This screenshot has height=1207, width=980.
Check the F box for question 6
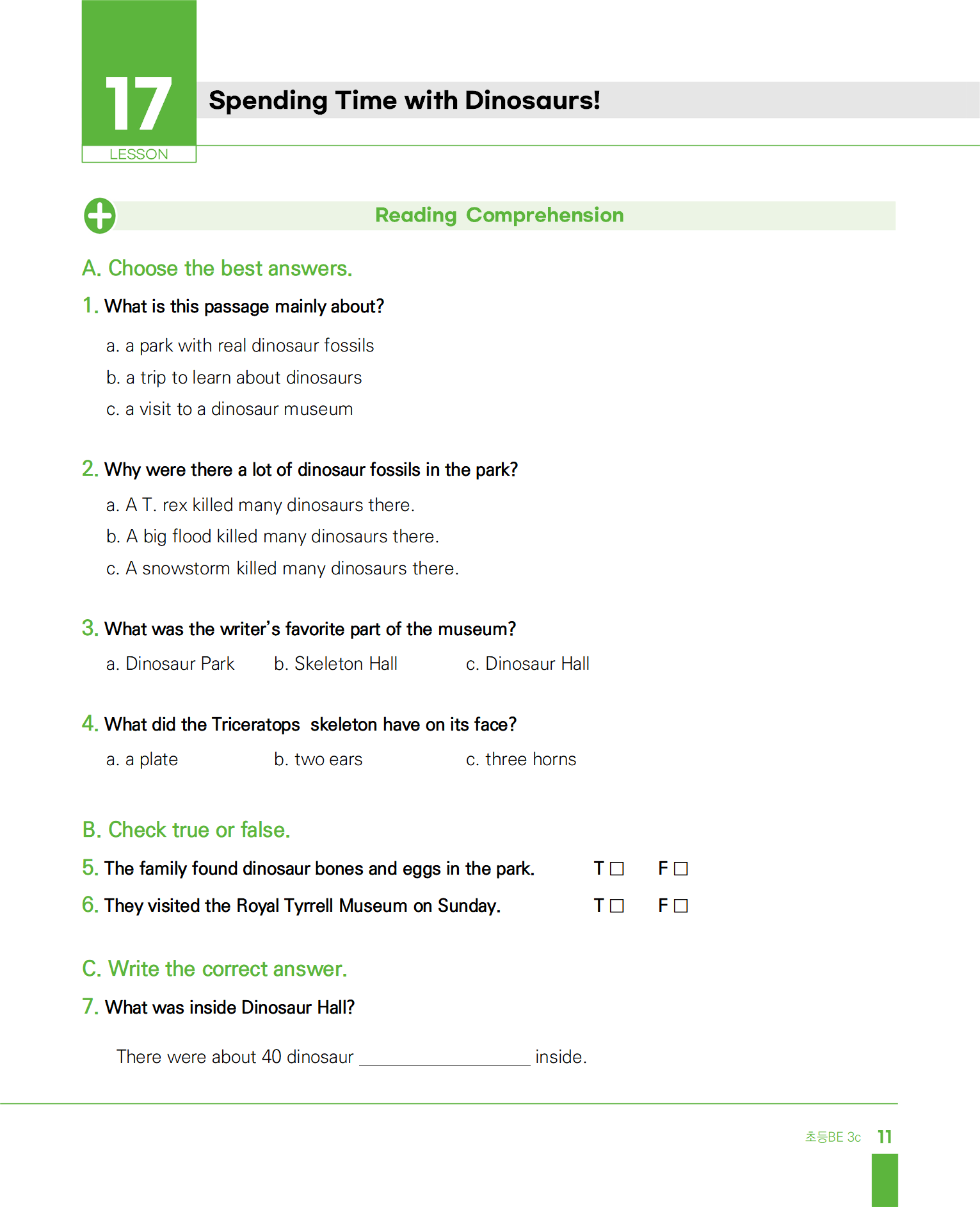(680, 906)
